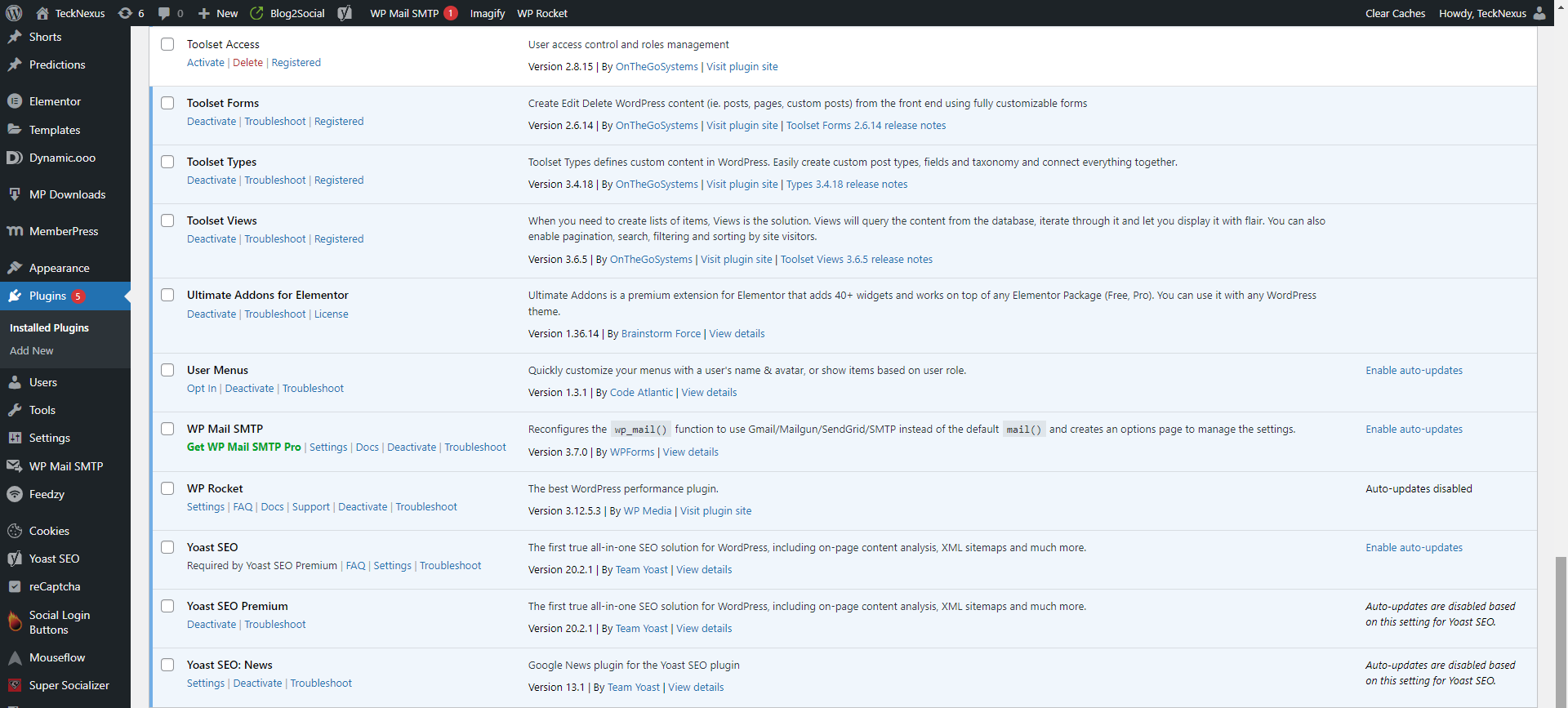
Task: Click the Cookies sidebar icon
Action: coord(15,531)
